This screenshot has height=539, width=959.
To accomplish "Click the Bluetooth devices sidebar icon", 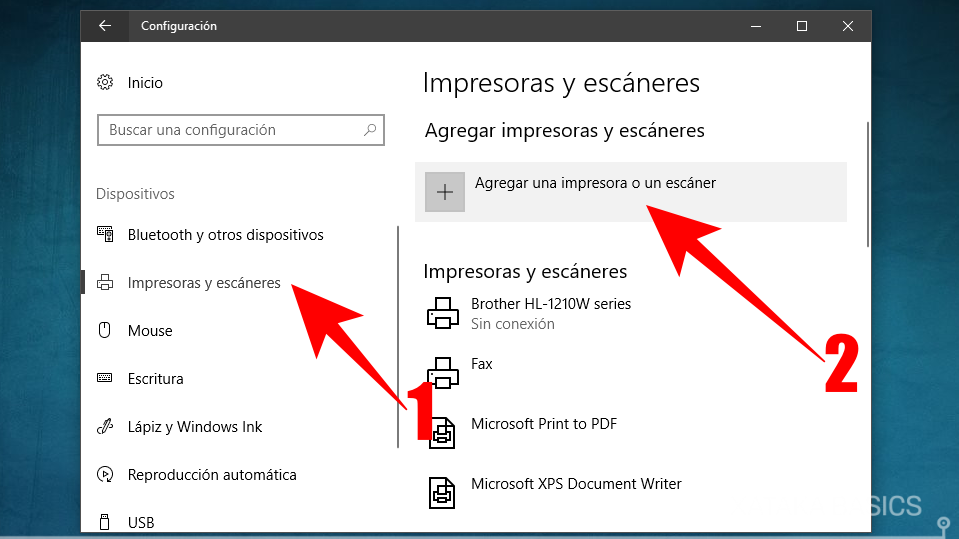I will click(104, 235).
